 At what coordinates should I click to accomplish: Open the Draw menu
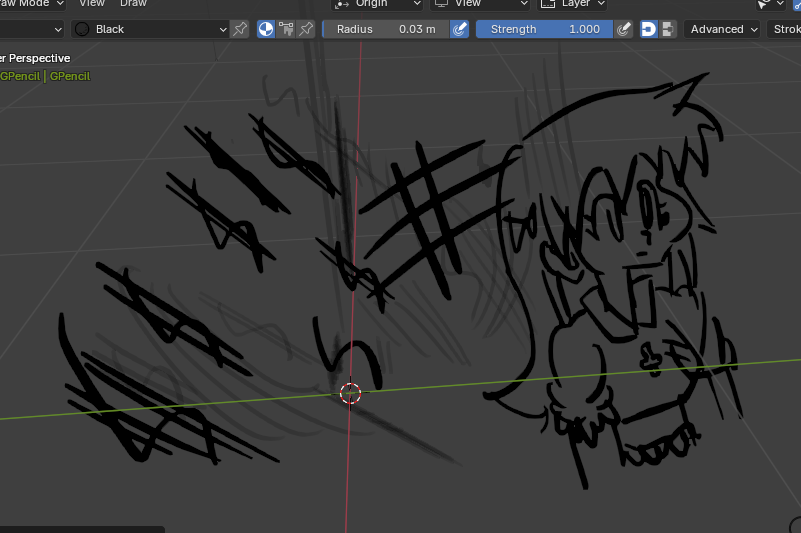point(133,4)
